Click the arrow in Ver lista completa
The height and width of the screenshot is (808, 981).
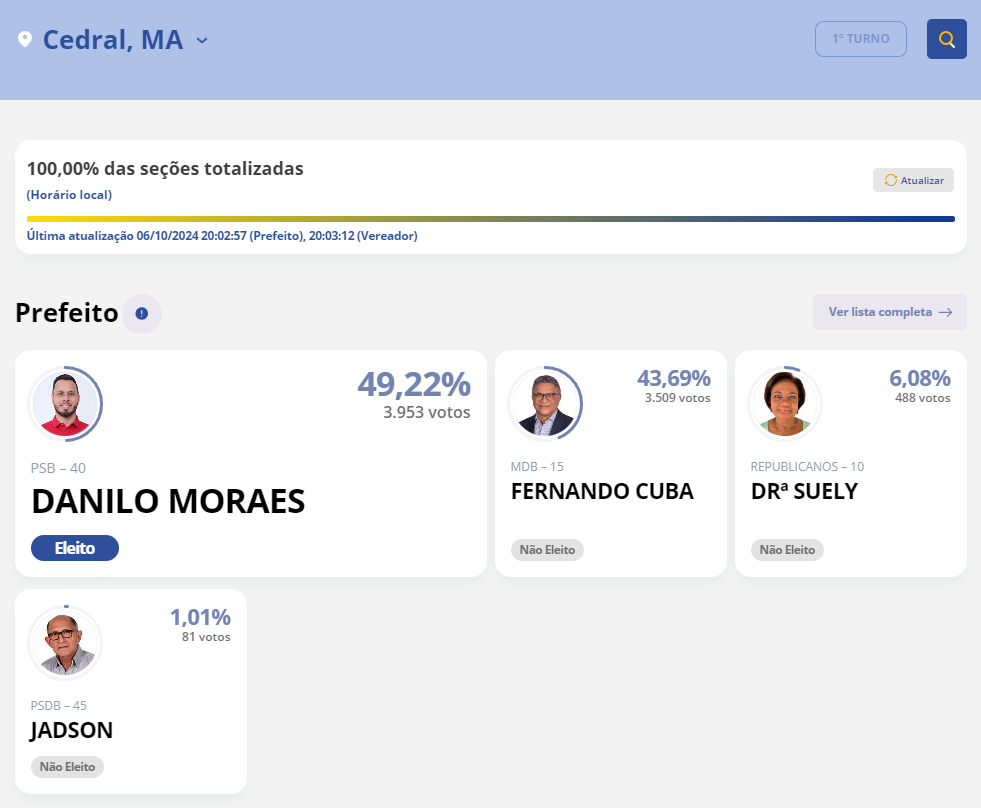click(x=945, y=312)
